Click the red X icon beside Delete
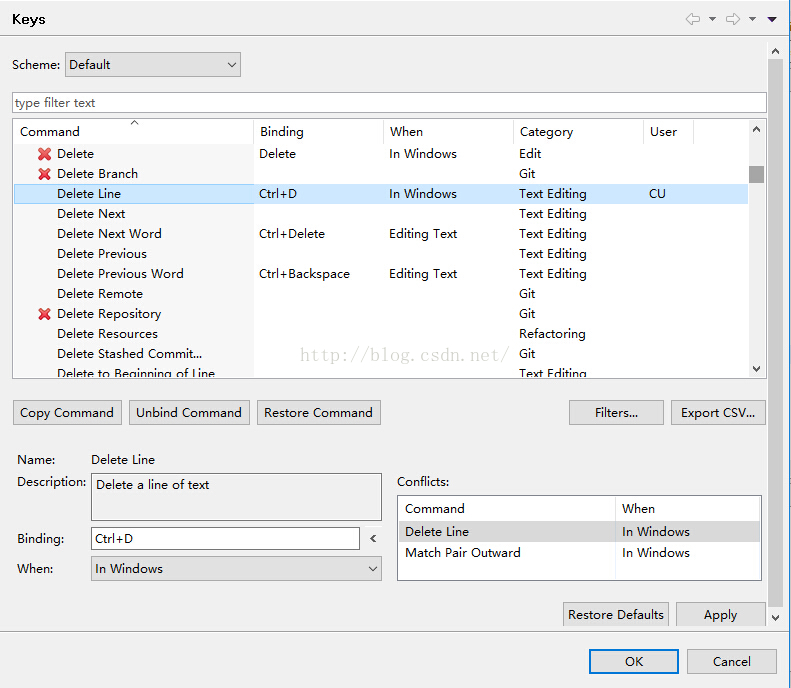Viewport: 791px width, 688px height. point(44,154)
